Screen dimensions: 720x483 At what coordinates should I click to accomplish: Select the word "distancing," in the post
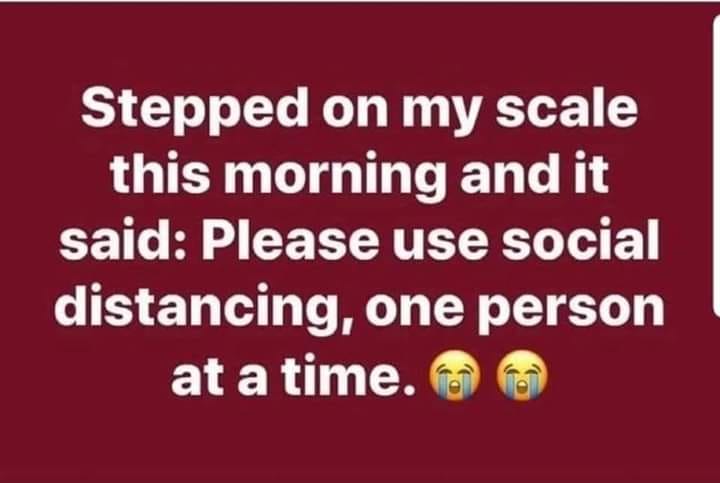[x=204, y=308]
